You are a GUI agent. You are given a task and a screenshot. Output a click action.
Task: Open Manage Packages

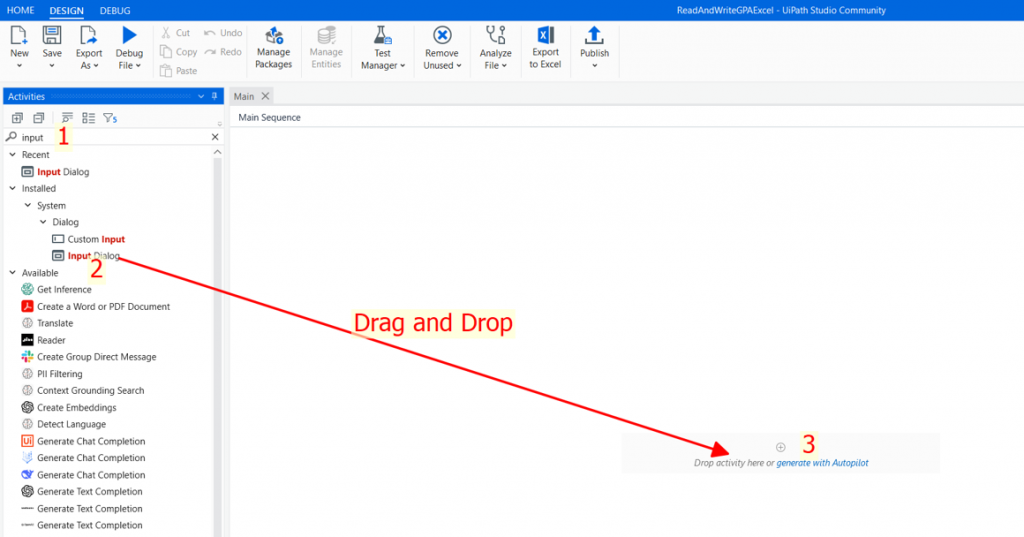point(274,48)
